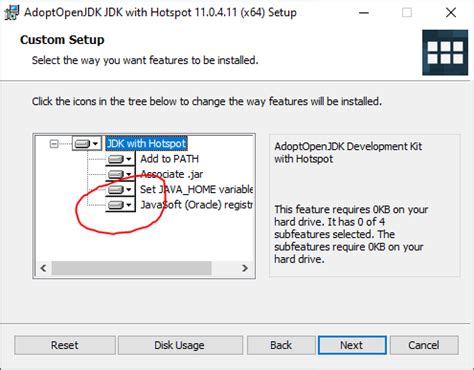The height and width of the screenshot is (370, 474).
Task: Select the Set JAVA_HOME variable feature label
Action: tap(196, 189)
